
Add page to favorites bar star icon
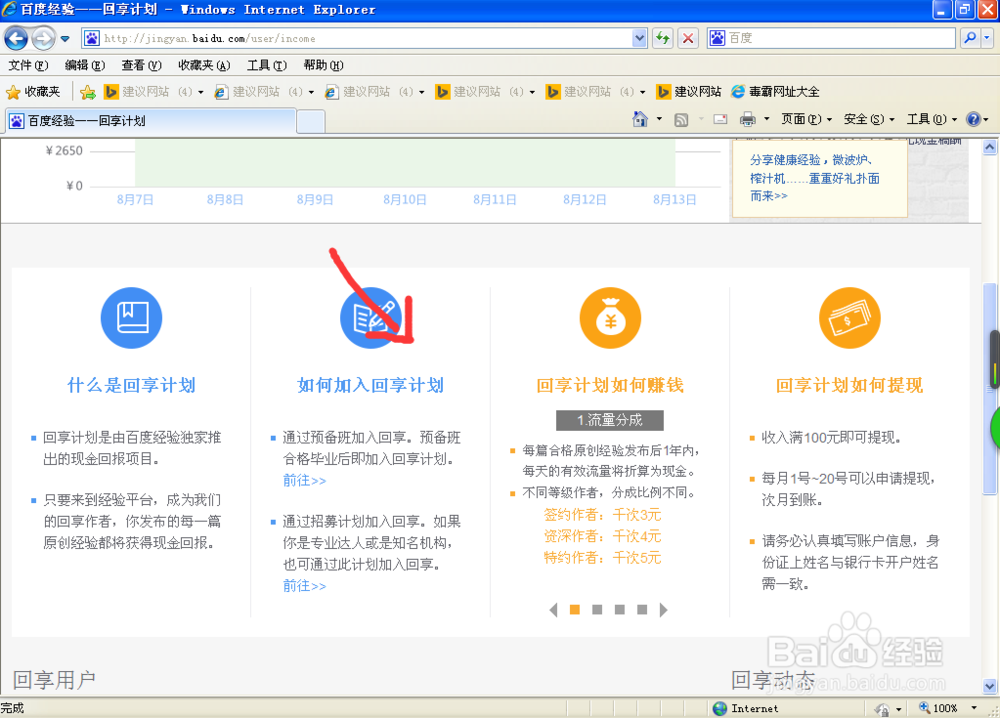coord(88,92)
